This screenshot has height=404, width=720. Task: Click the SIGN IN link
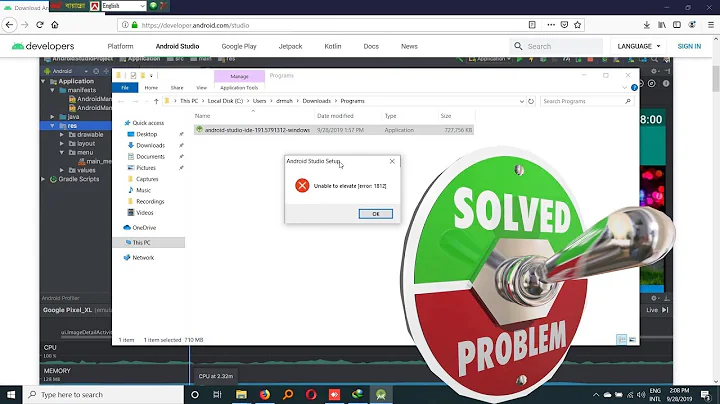click(689, 46)
